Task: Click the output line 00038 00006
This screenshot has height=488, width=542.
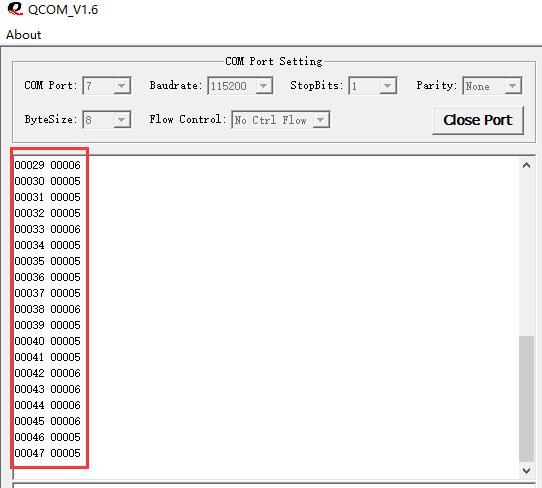Action: [47, 309]
